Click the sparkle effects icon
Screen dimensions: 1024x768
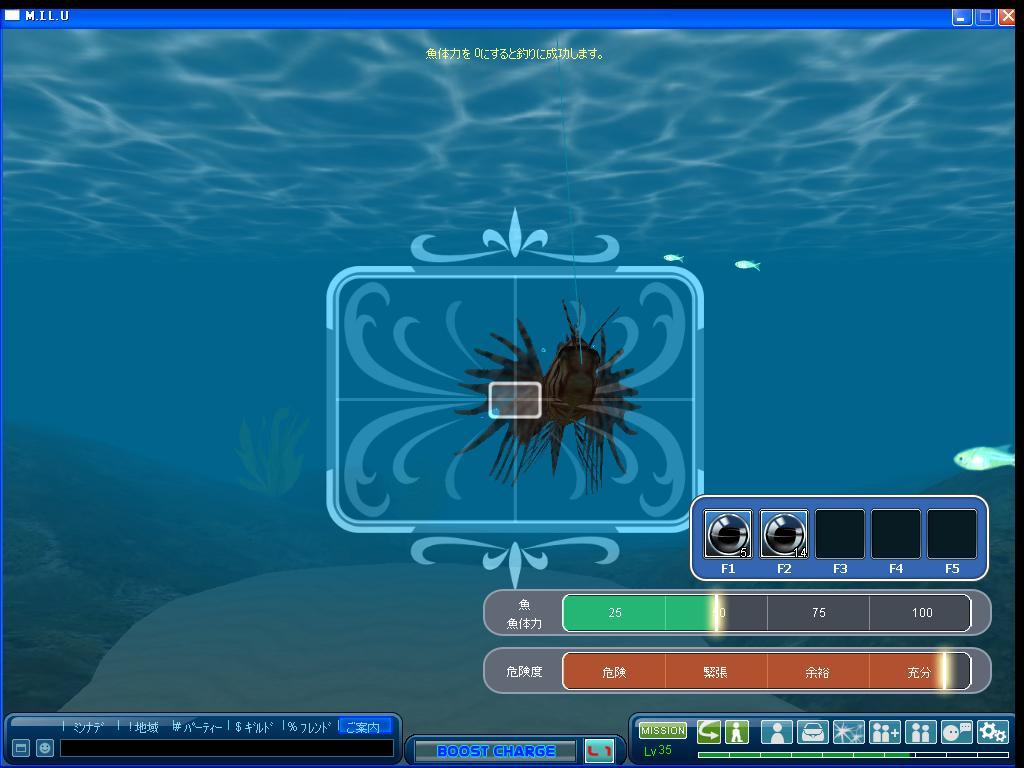pos(848,732)
